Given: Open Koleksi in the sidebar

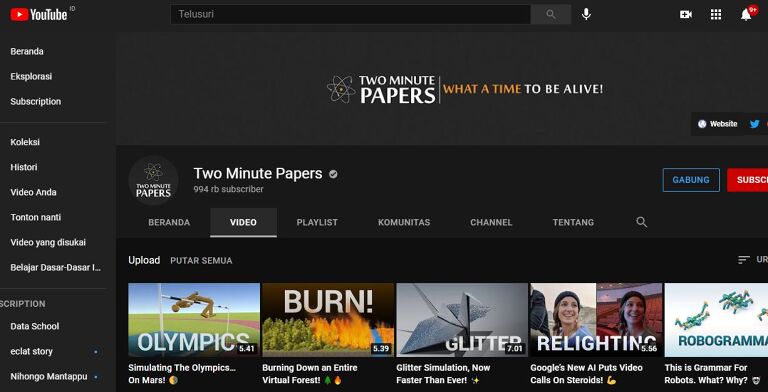Looking at the screenshot, I should [x=25, y=142].
